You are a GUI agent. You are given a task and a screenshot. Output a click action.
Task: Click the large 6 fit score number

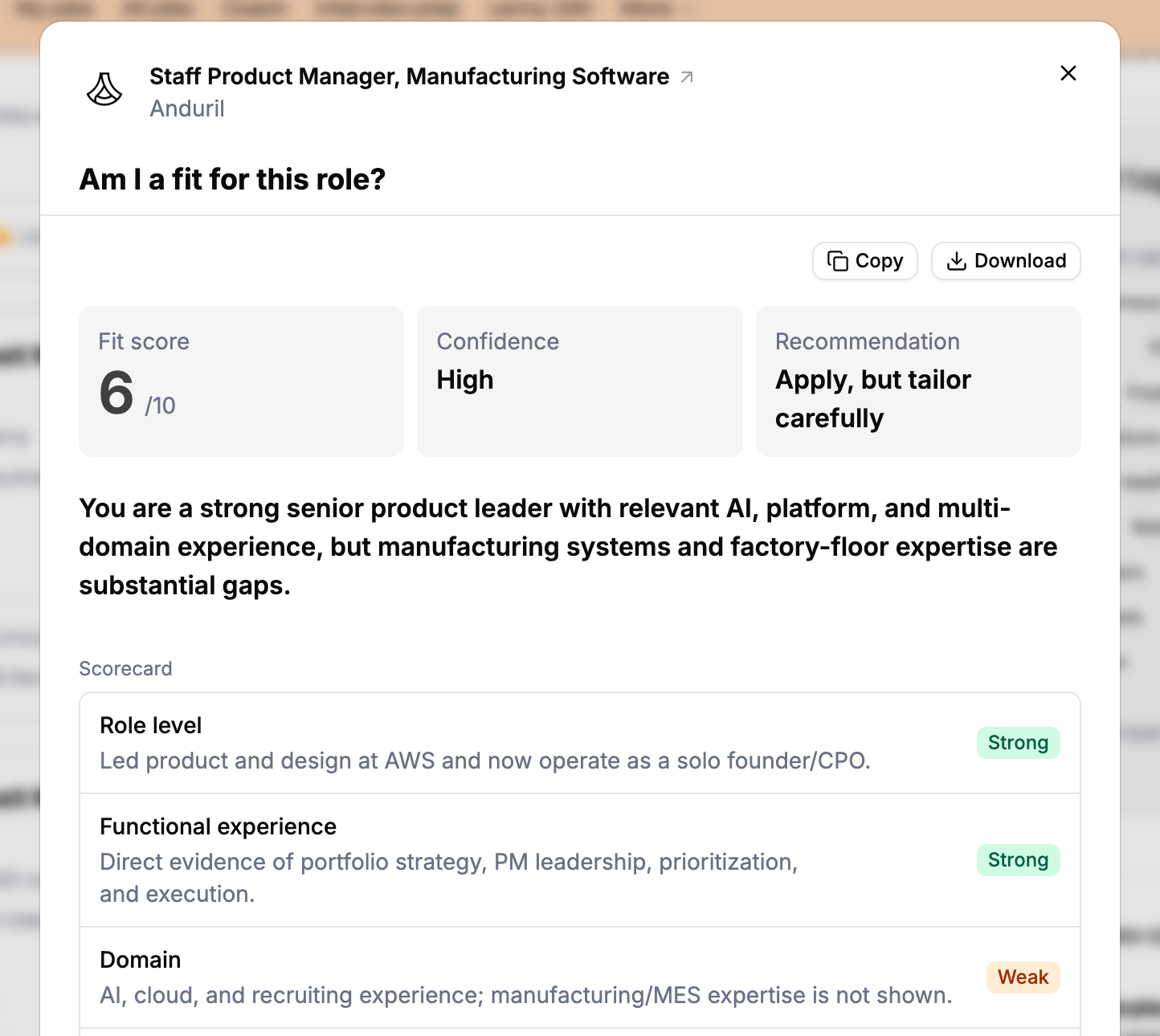point(116,394)
